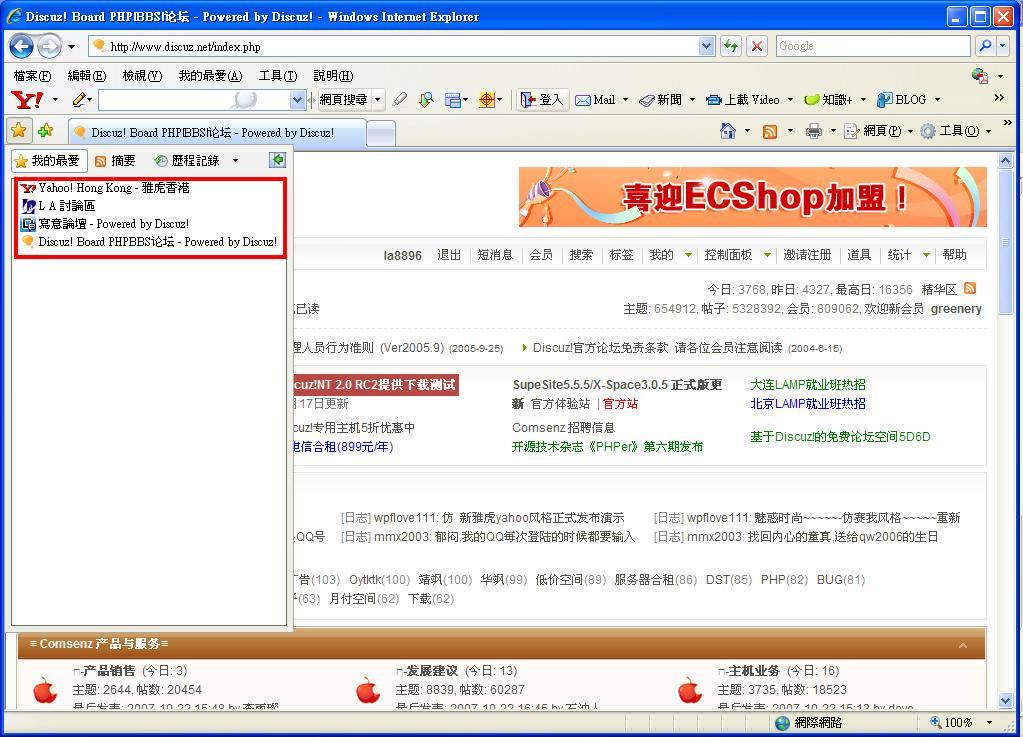Open the Yahoo toolbar window layout icon
Viewport: 1023px width, 737px height.
tap(453, 100)
